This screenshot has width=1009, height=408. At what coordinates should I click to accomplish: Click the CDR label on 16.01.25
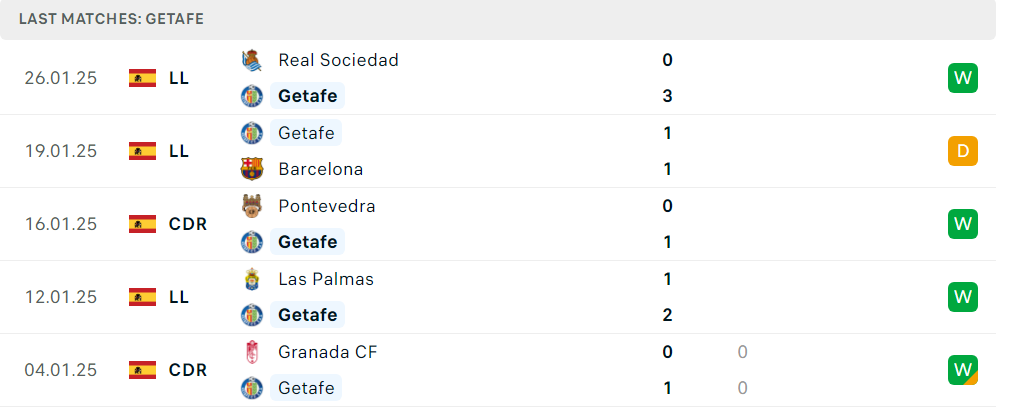188,224
